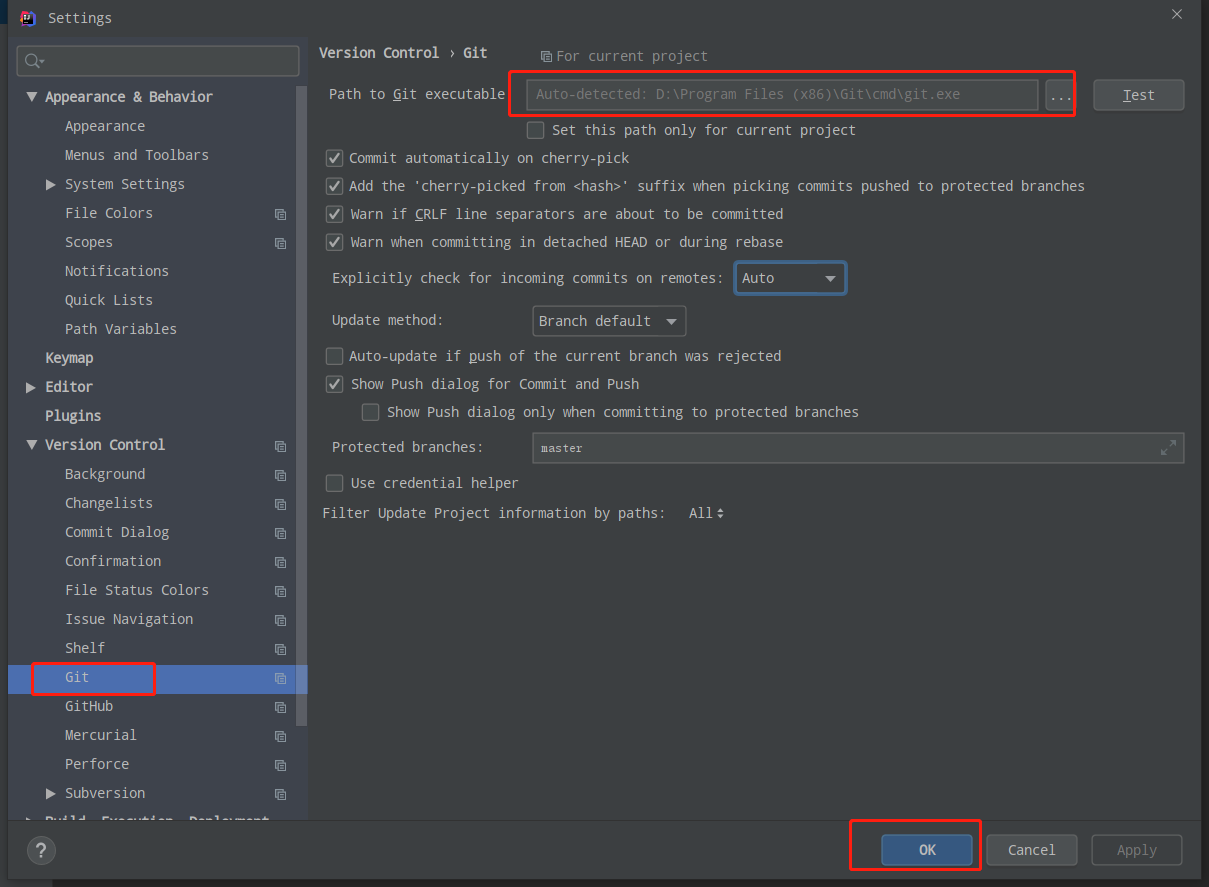The width and height of the screenshot is (1209, 887).
Task: Click the 'Version Control' breadcrumb heading
Action: pos(379,53)
